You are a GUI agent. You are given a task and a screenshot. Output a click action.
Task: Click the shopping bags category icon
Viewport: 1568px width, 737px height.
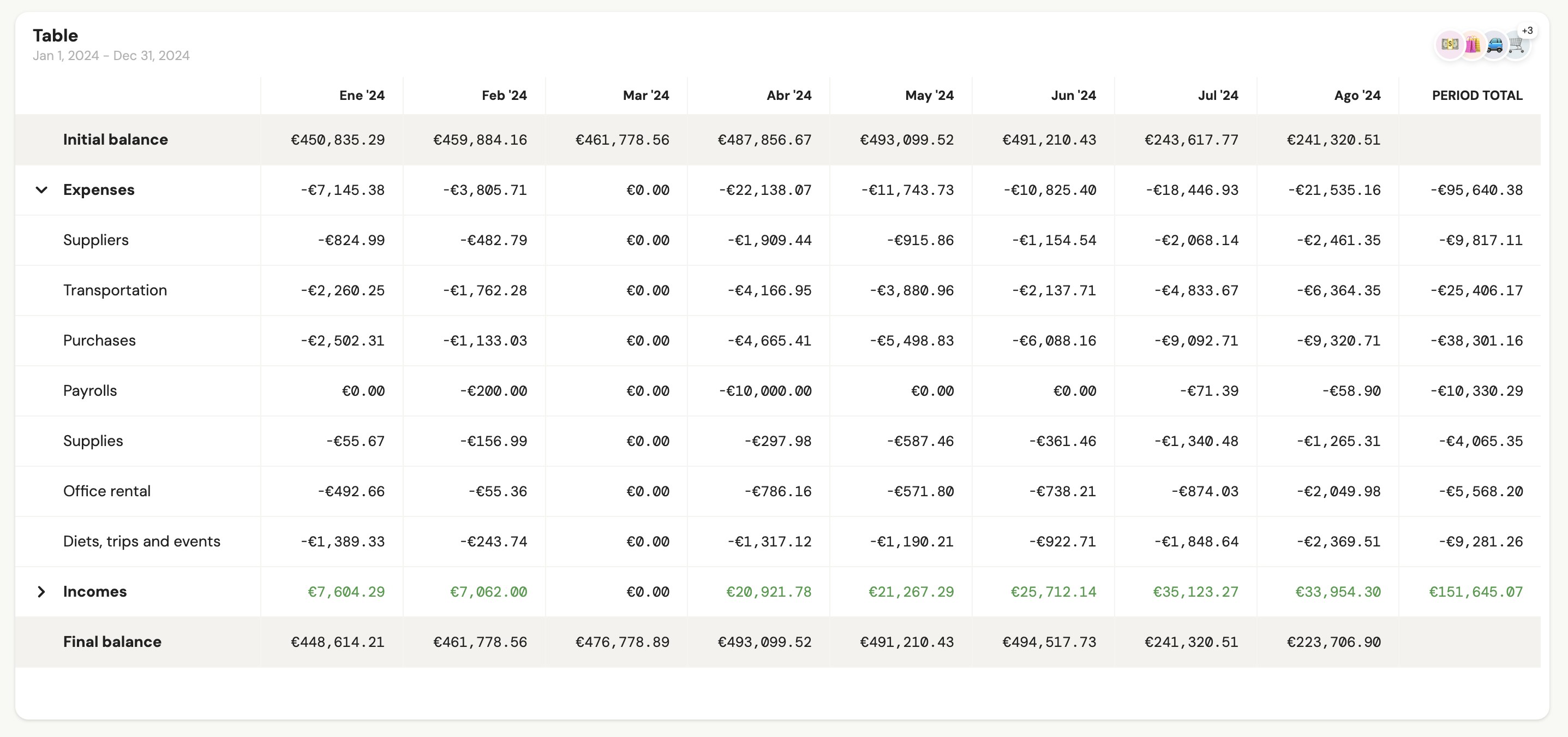(1473, 44)
